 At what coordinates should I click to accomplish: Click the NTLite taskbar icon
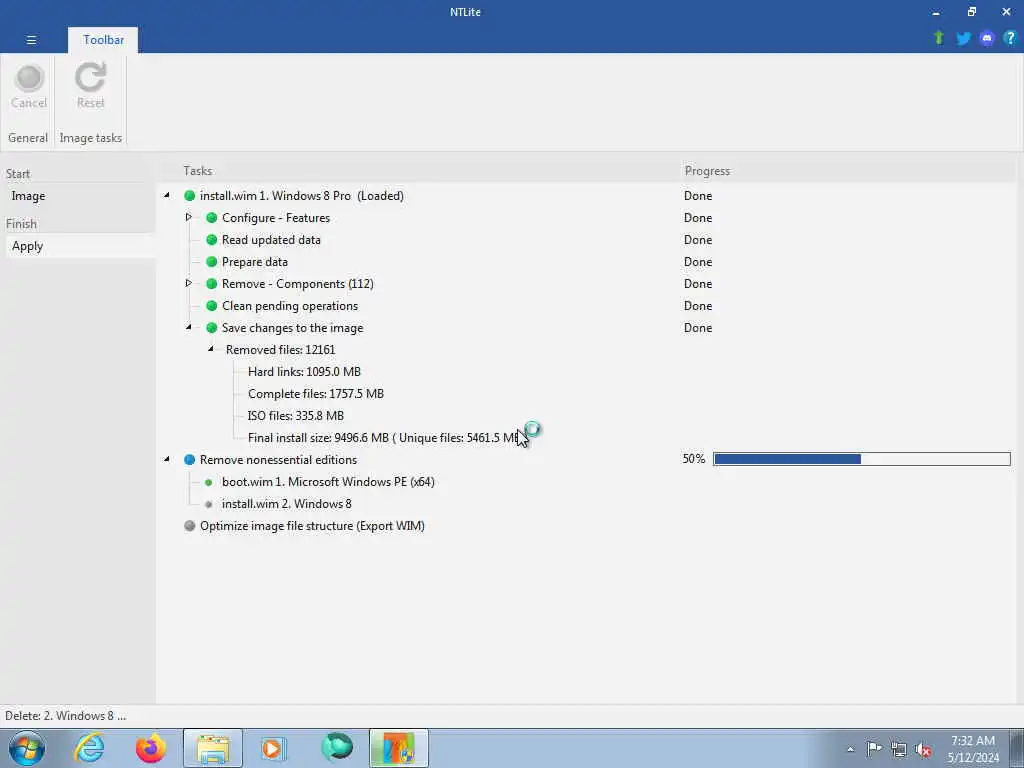[x=398, y=748]
